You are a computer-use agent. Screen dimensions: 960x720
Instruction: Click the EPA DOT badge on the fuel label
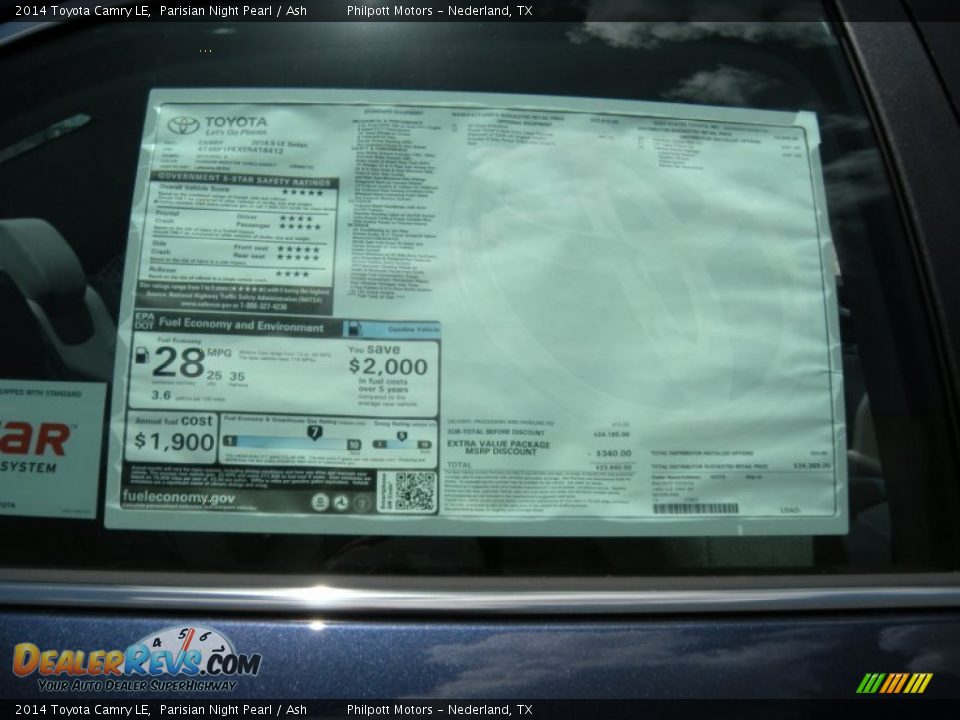tap(145, 322)
